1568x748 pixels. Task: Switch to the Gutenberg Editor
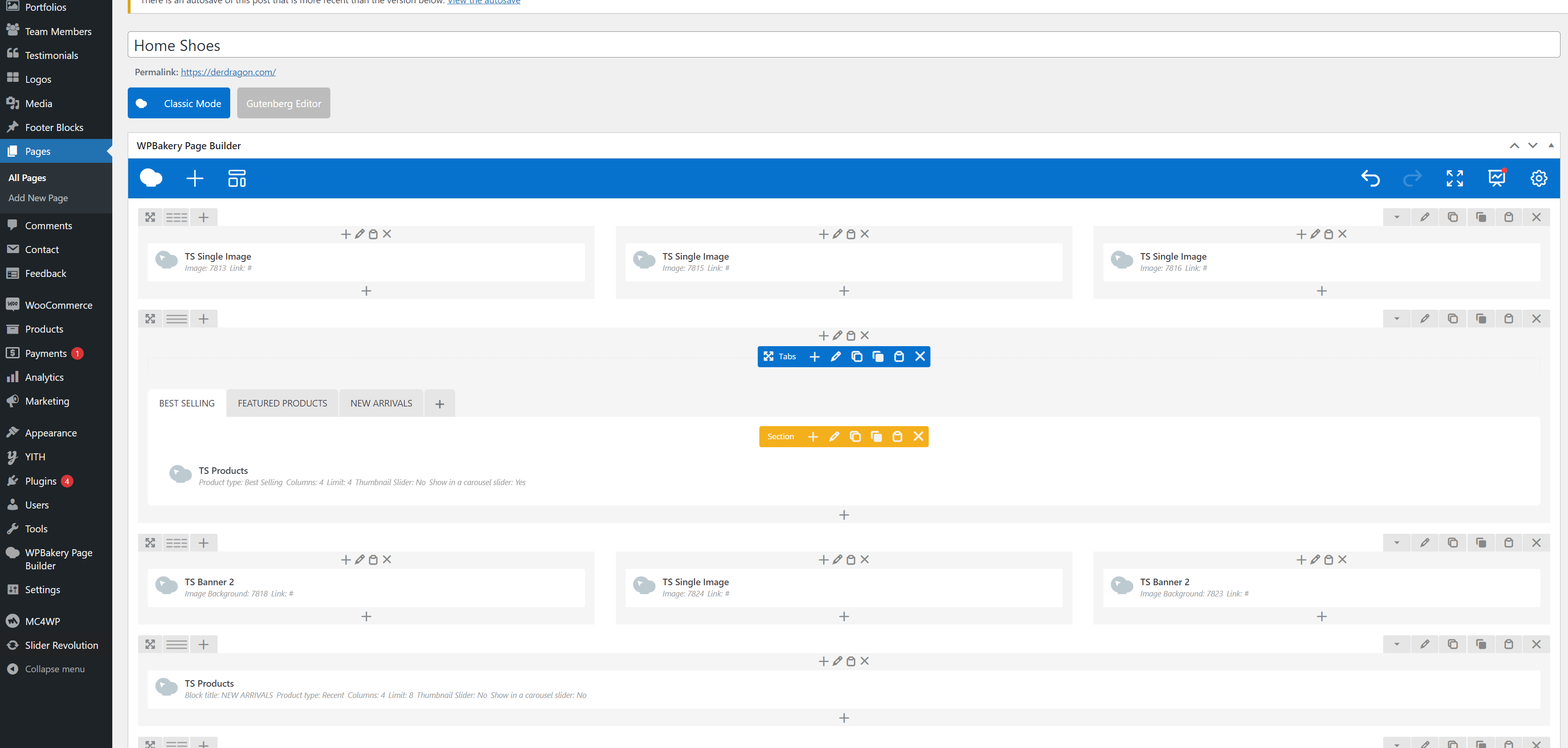(283, 103)
